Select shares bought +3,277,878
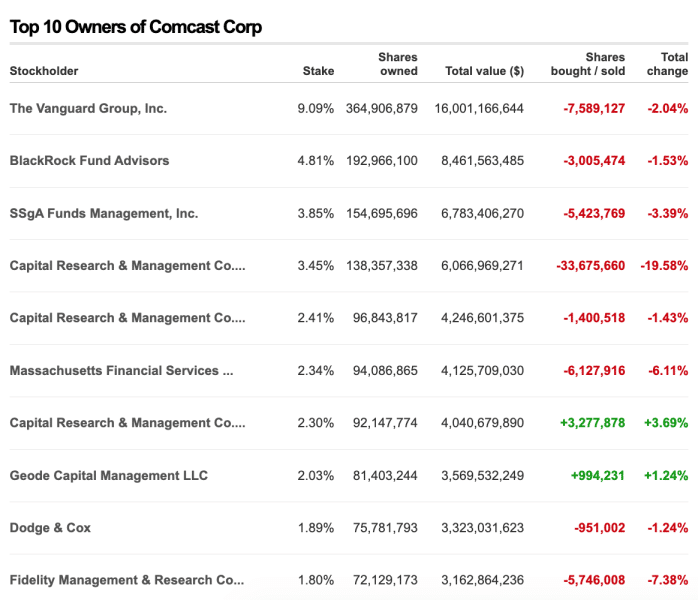 point(592,423)
